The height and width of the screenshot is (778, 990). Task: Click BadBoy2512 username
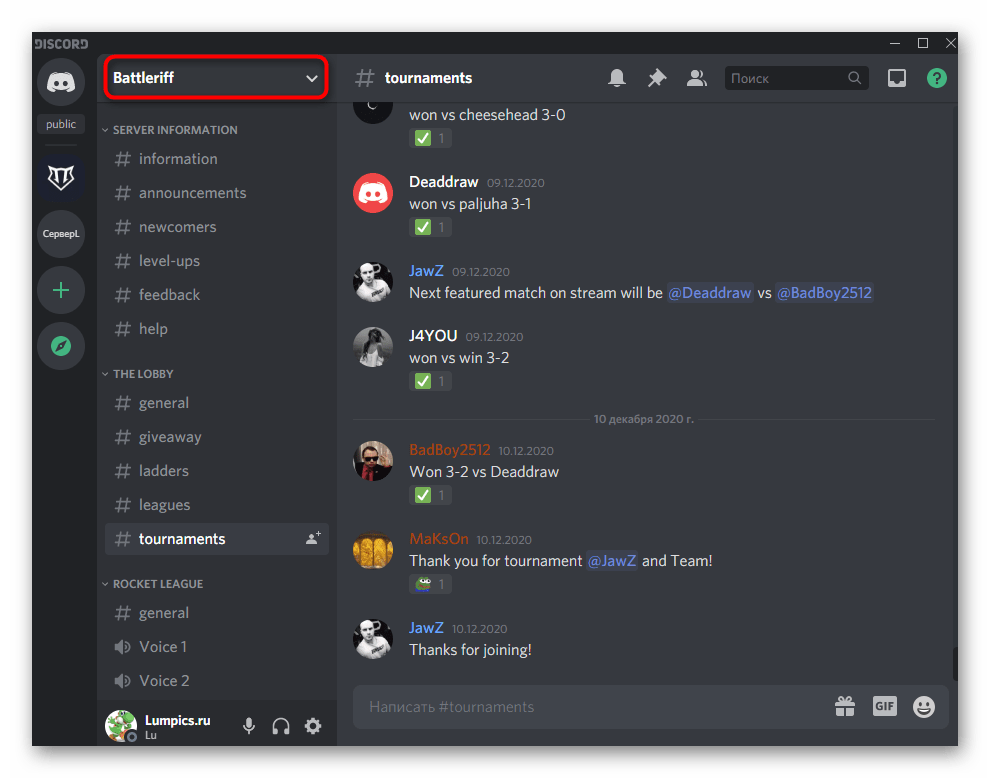[x=450, y=450]
